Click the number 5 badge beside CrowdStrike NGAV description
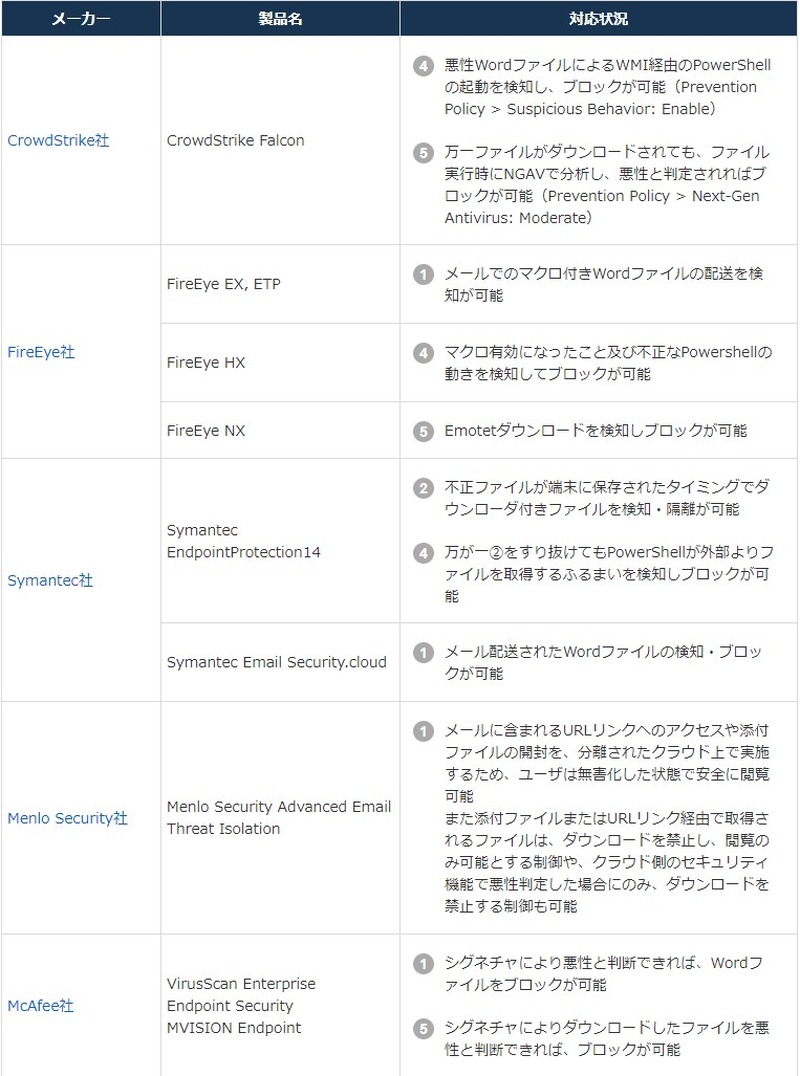The width and height of the screenshot is (800, 1076). click(424, 153)
